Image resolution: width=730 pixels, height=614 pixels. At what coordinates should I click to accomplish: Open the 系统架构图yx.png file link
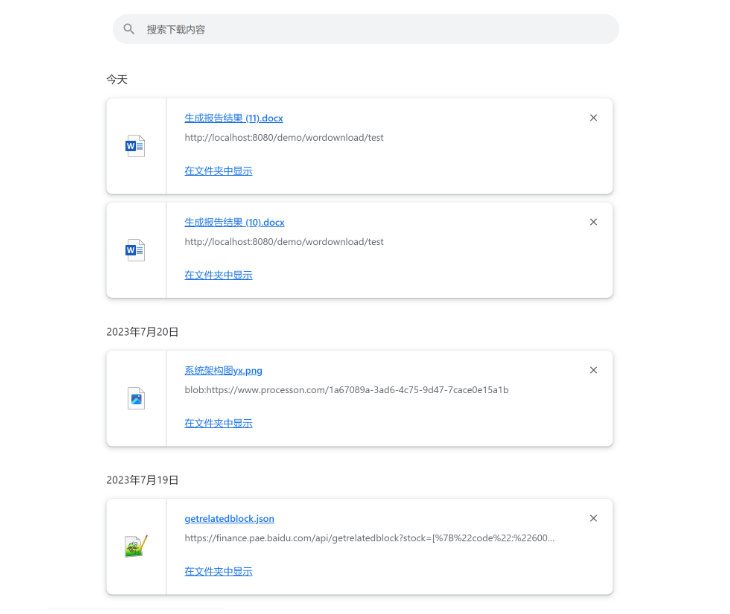223,370
